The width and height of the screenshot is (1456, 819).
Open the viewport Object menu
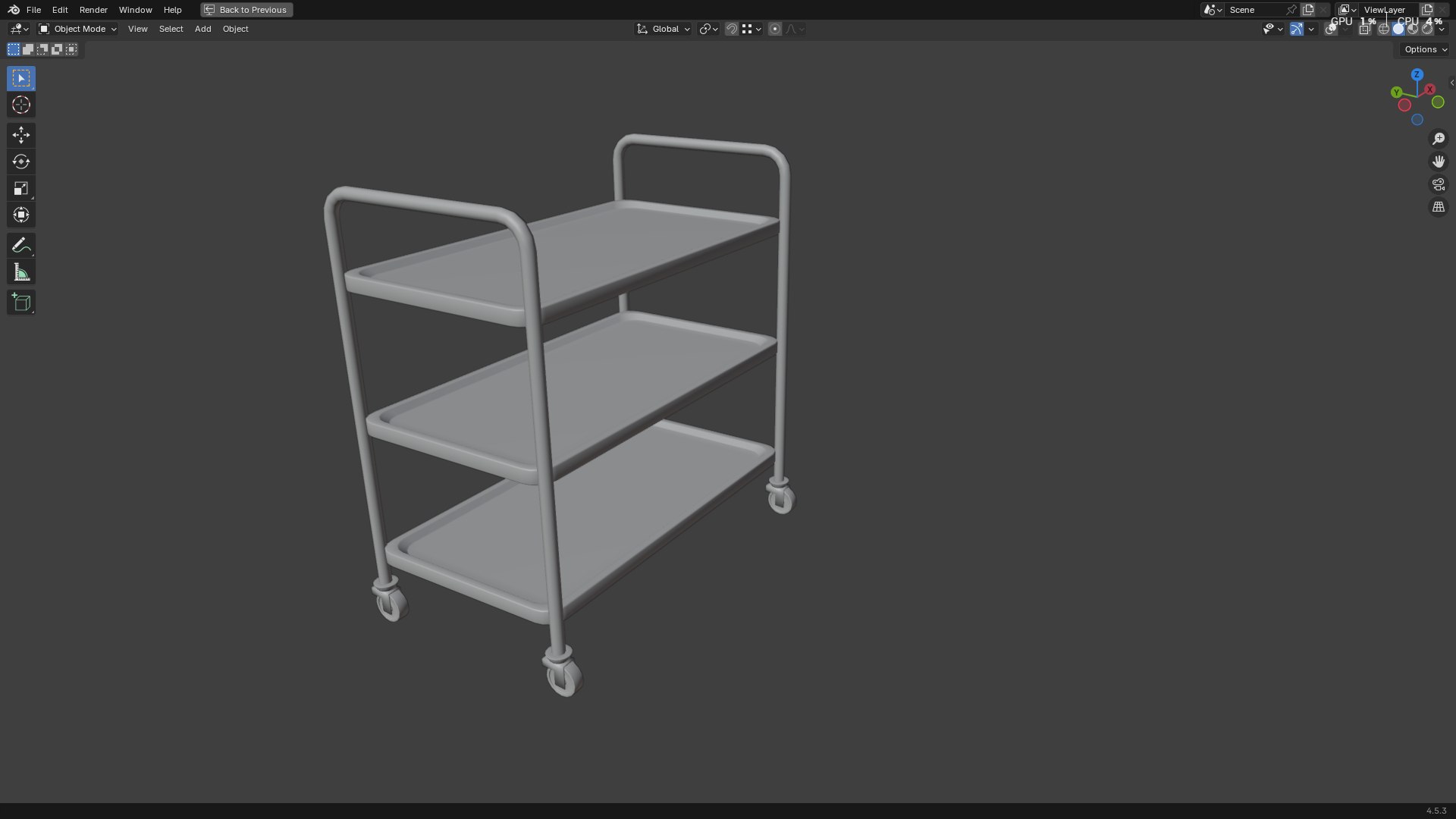point(235,29)
